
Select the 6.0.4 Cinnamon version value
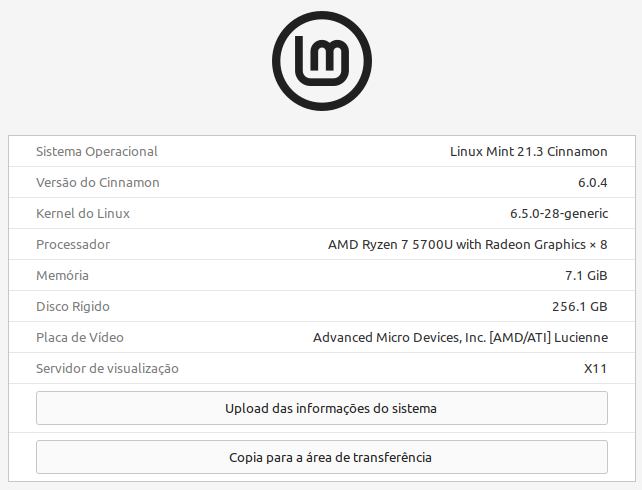click(x=592, y=183)
